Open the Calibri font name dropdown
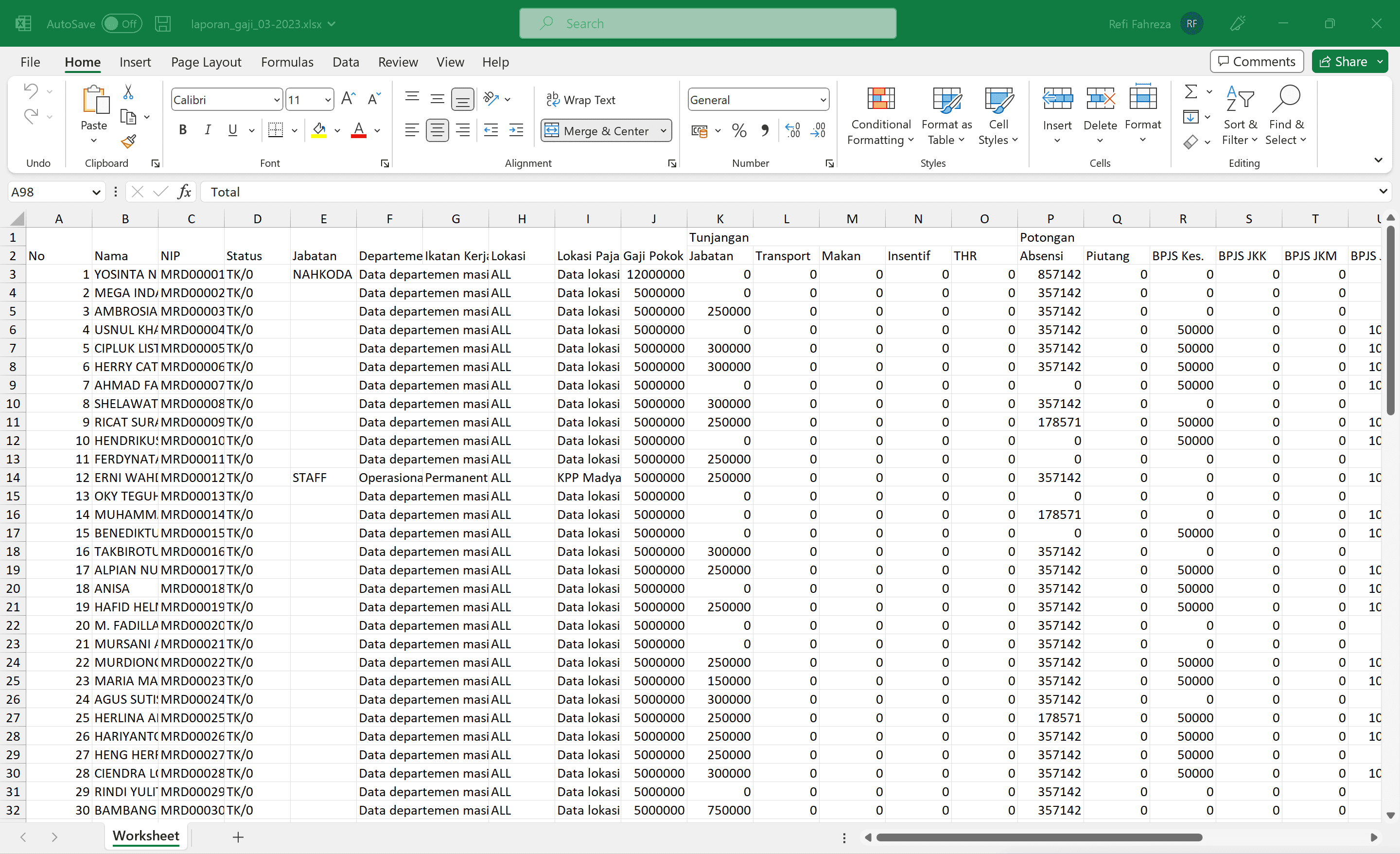 pos(276,100)
